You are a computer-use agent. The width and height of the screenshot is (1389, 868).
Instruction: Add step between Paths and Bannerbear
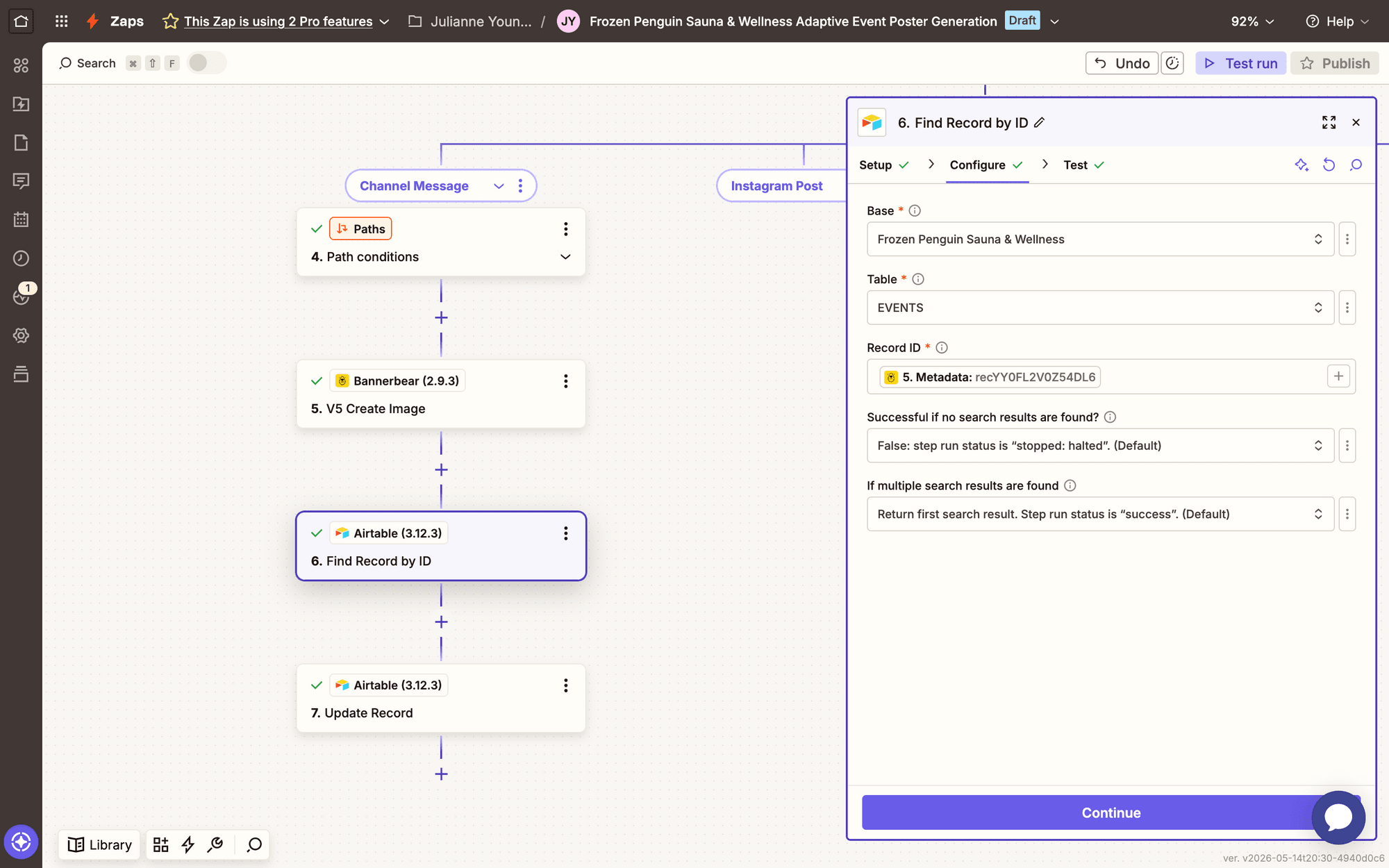[441, 318]
